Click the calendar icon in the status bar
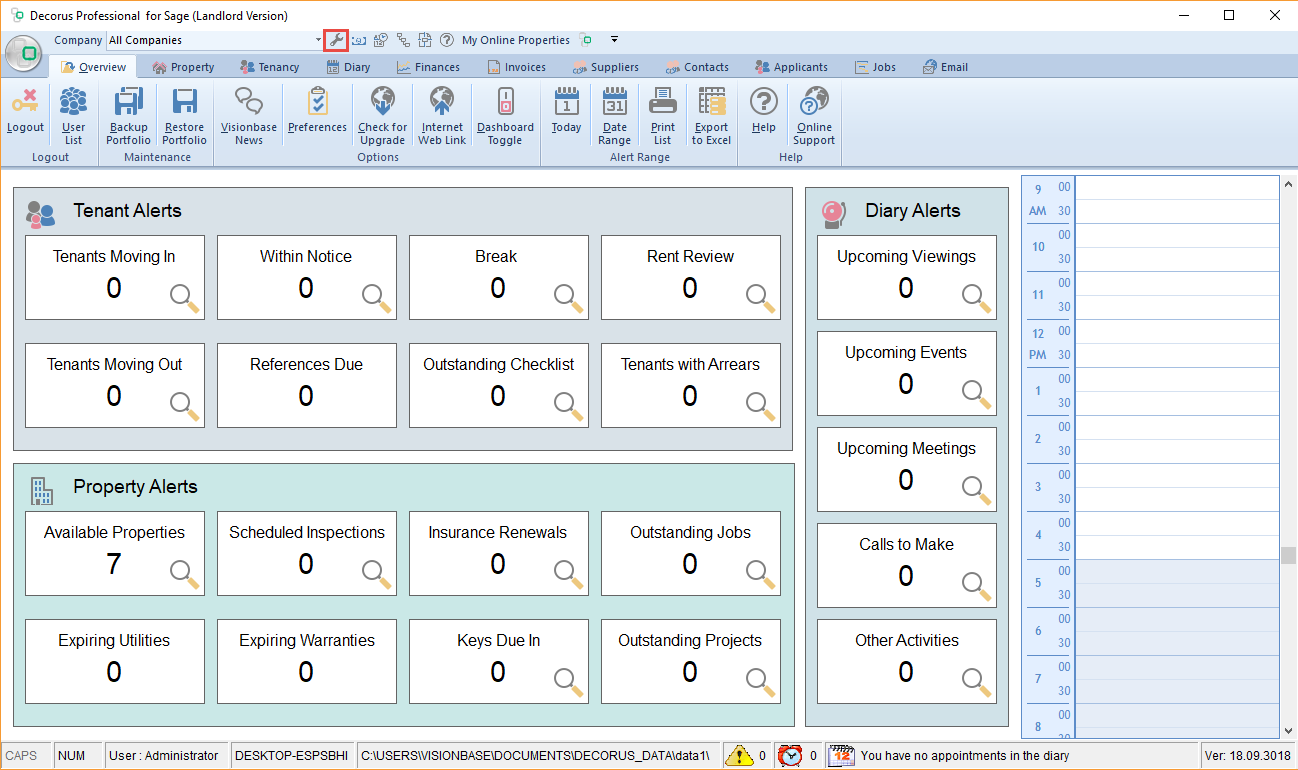 click(x=841, y=755)
